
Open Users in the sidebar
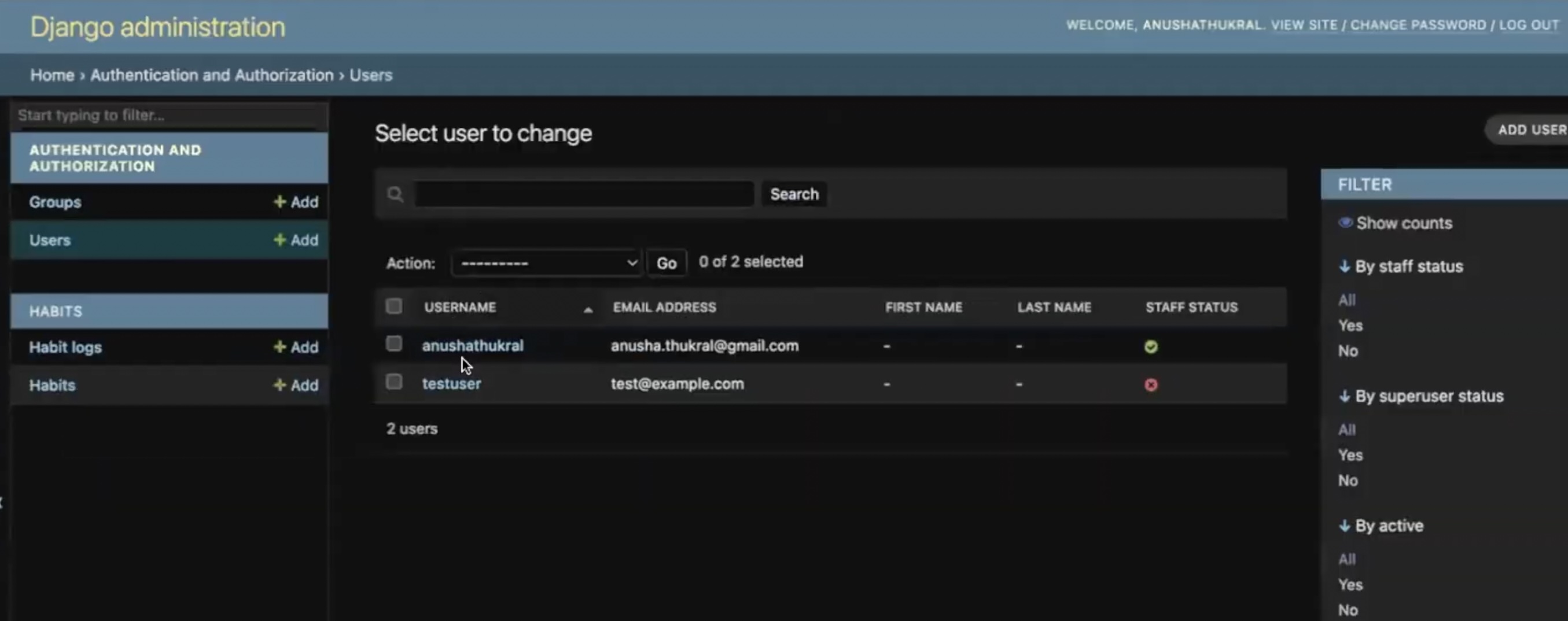pos(50,241)
